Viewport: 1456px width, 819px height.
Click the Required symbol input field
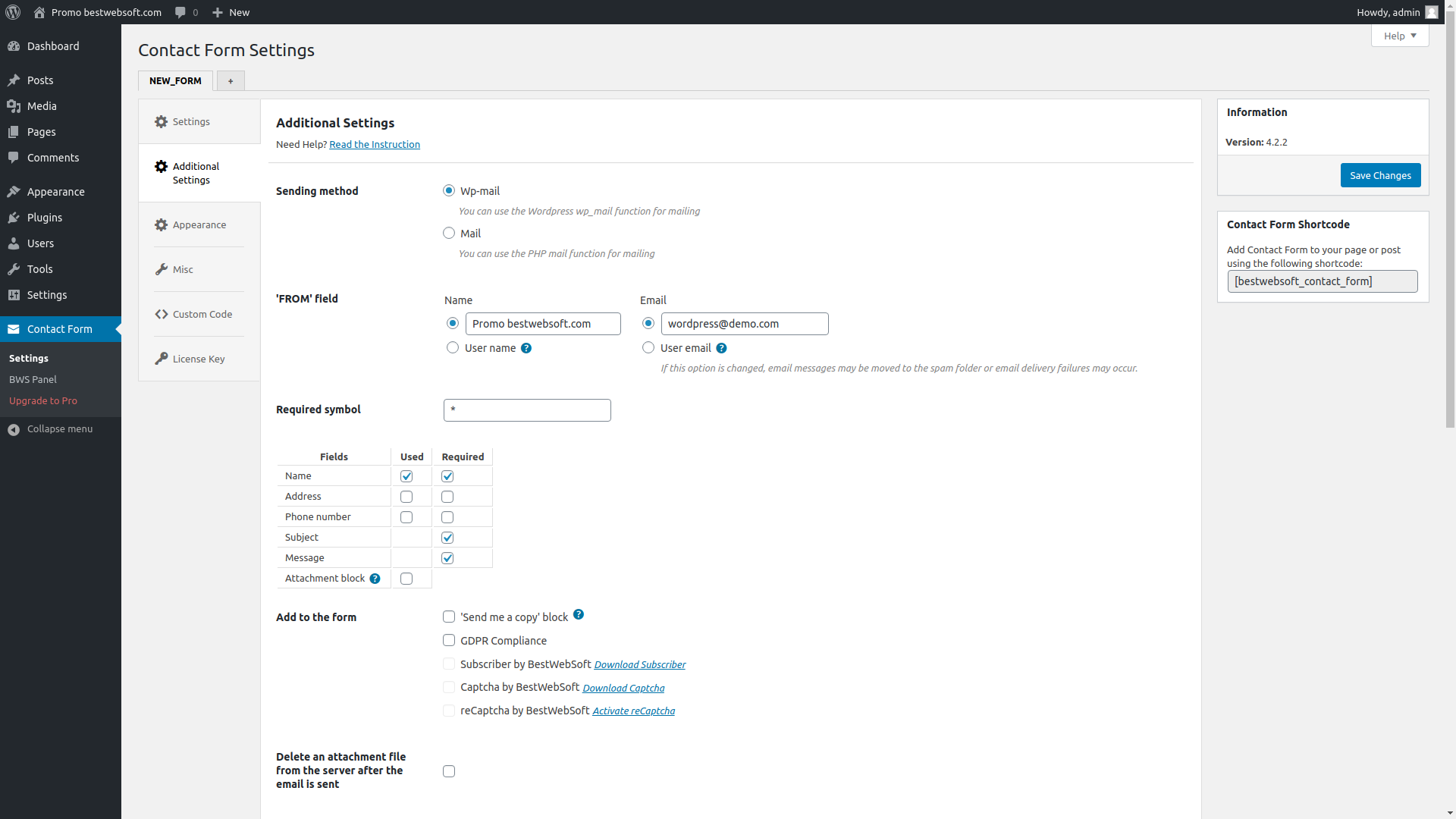coord(527,410)
